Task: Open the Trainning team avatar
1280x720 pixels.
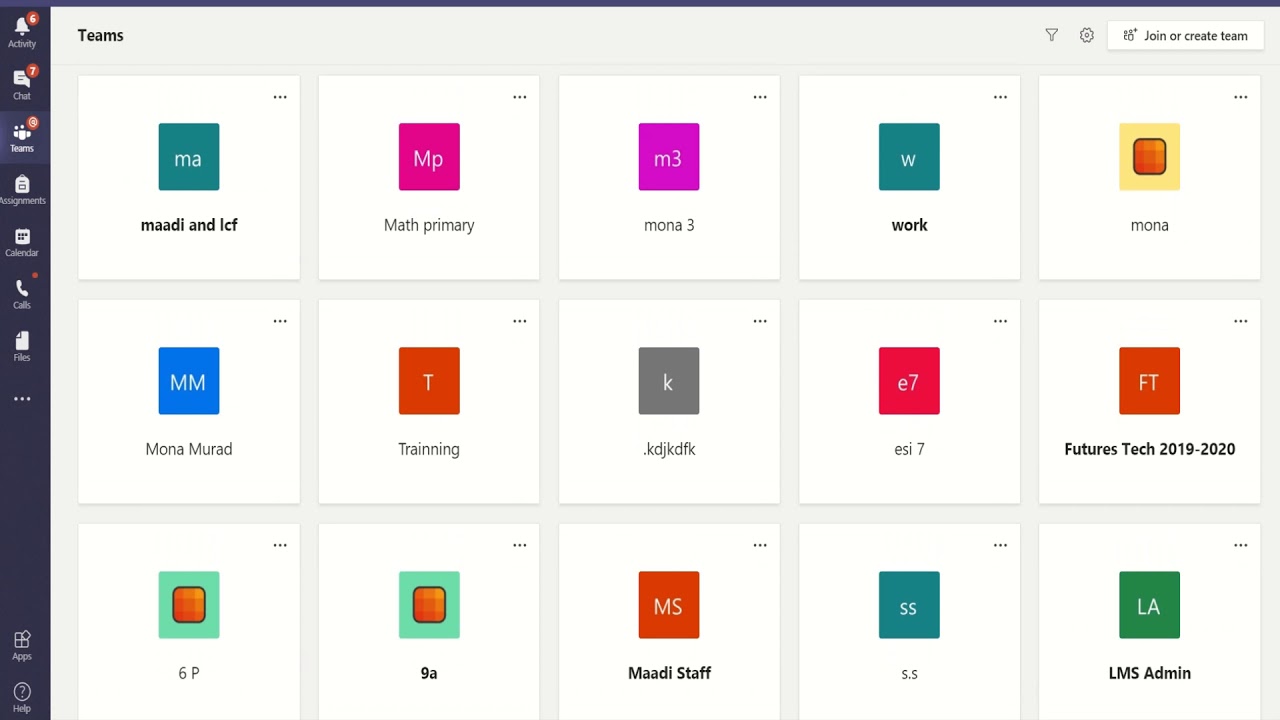Action: (x=429, y=381)
